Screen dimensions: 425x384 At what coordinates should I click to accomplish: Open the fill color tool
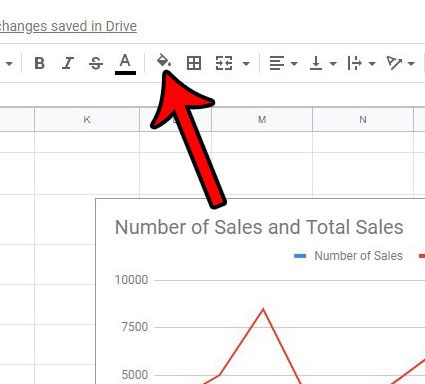(x=164, y=61)
